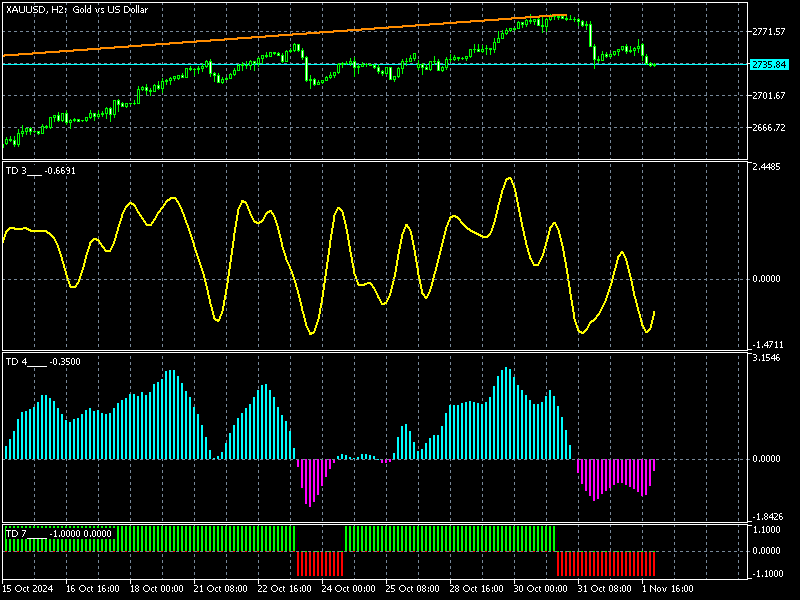Click the 1 Nov 16:00 time label

pyautogui.click(x=667, y=588)
